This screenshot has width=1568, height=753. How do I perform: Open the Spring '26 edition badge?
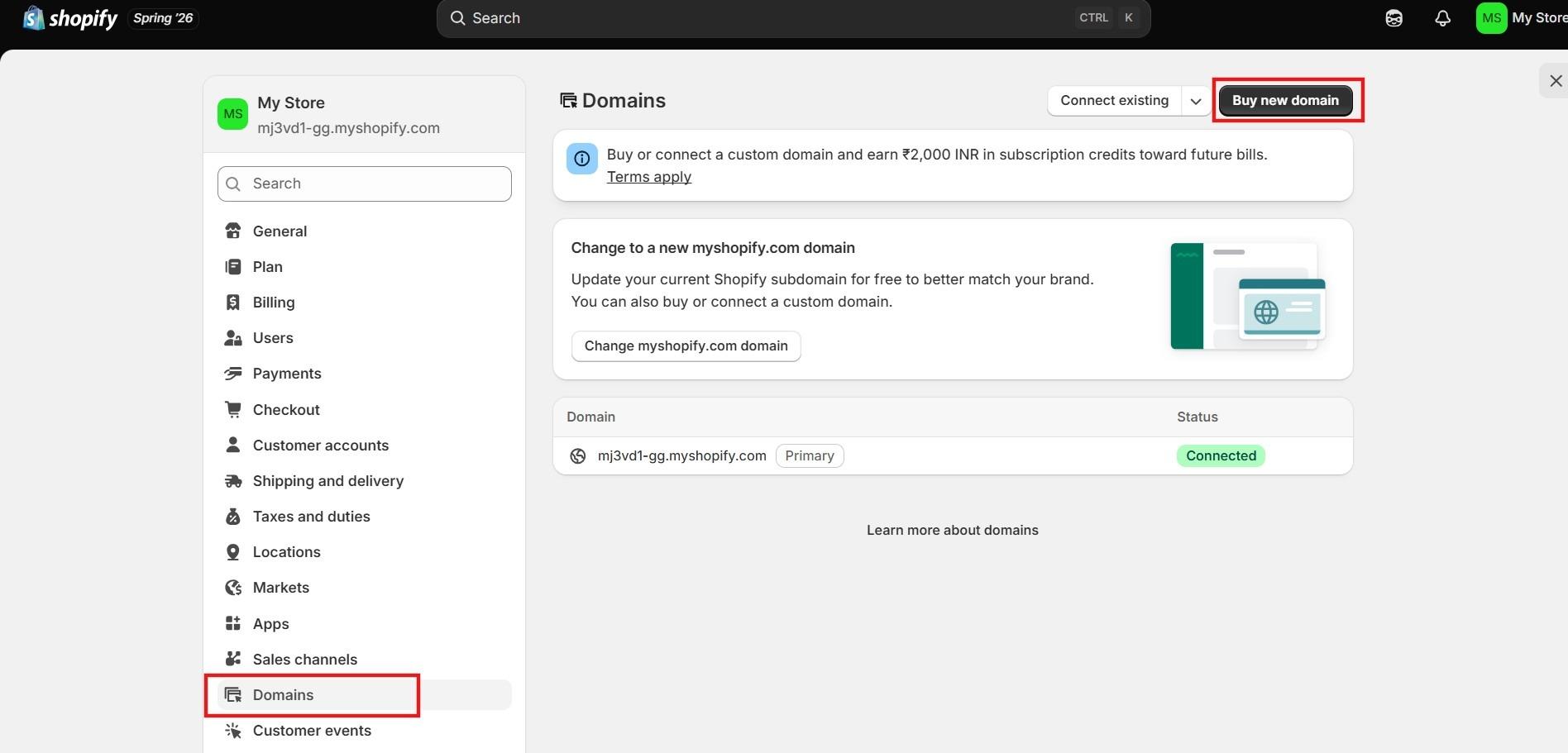[163, 18]
